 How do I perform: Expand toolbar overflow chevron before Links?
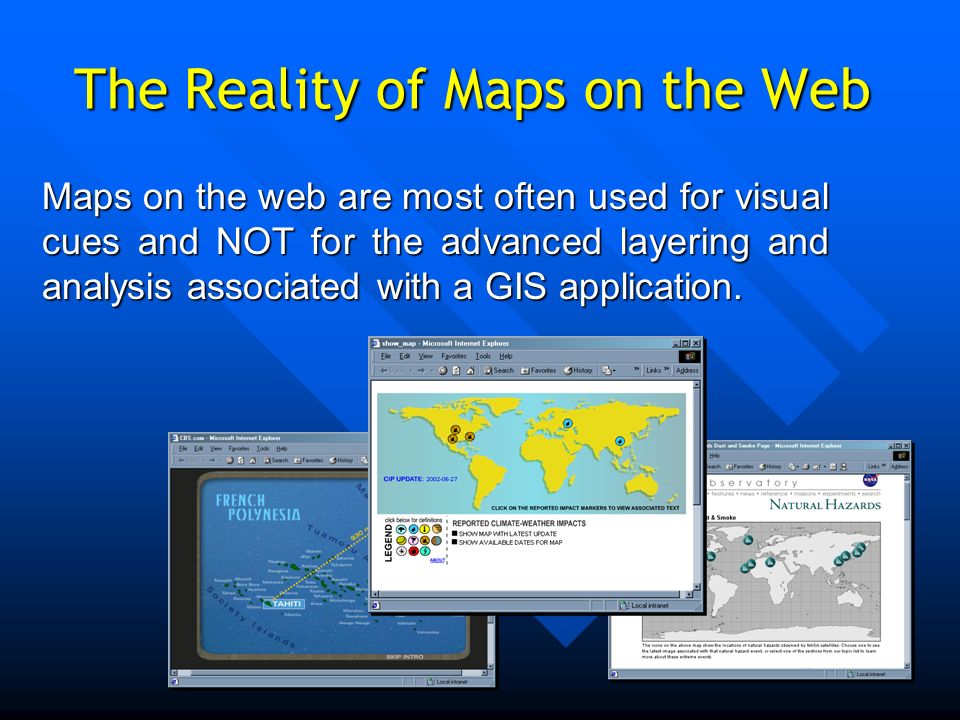[637, 369]
